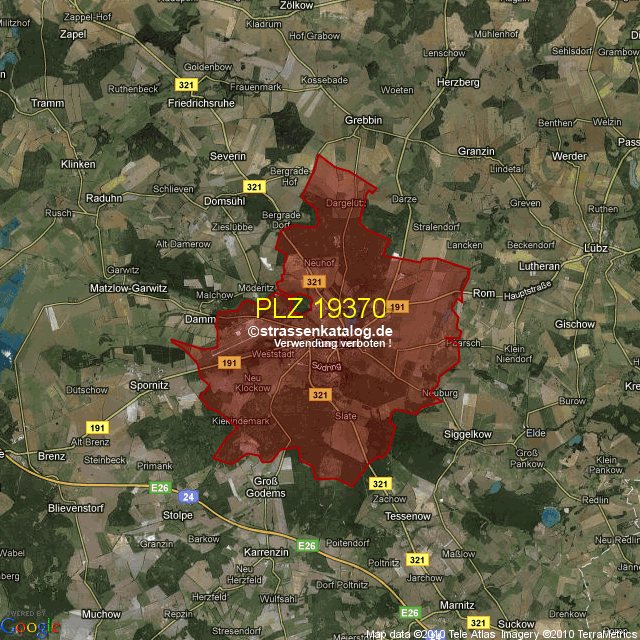Select the 321 road shield near Zachow
The image size is (640, 640).
click(x=379, y=483)
